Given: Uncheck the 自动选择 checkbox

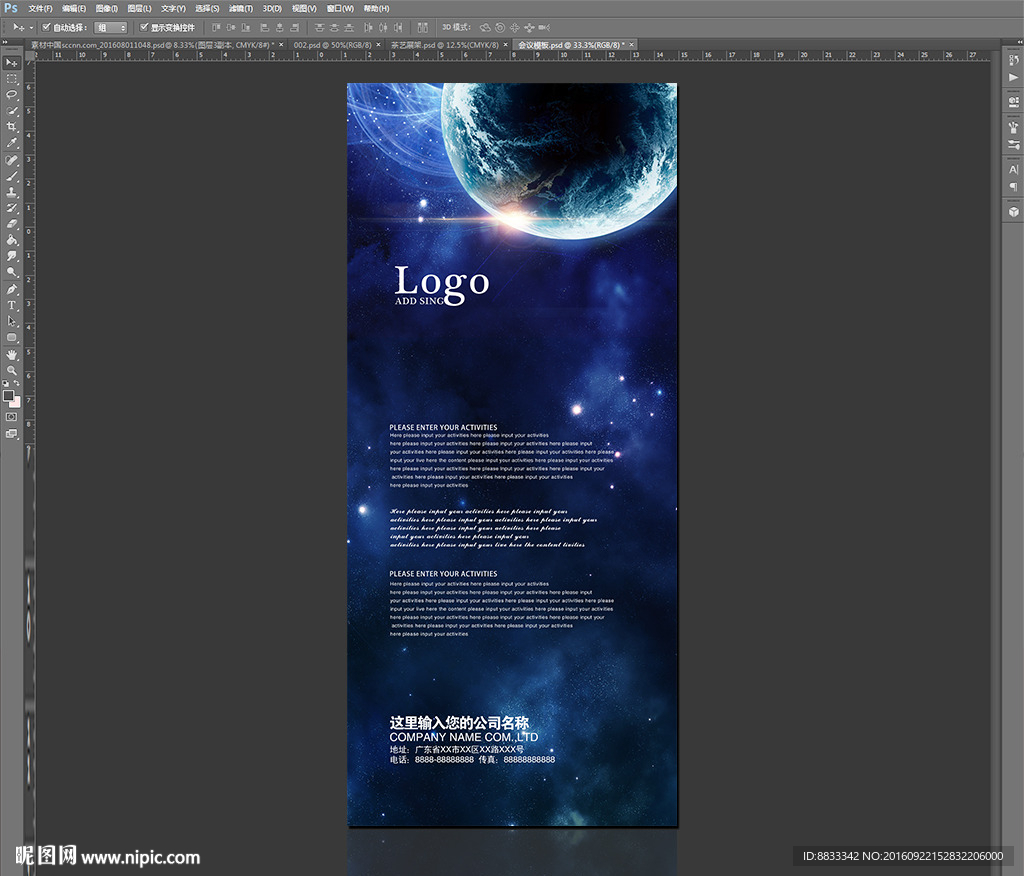Looking at the screenshot, I should [46, 27].
